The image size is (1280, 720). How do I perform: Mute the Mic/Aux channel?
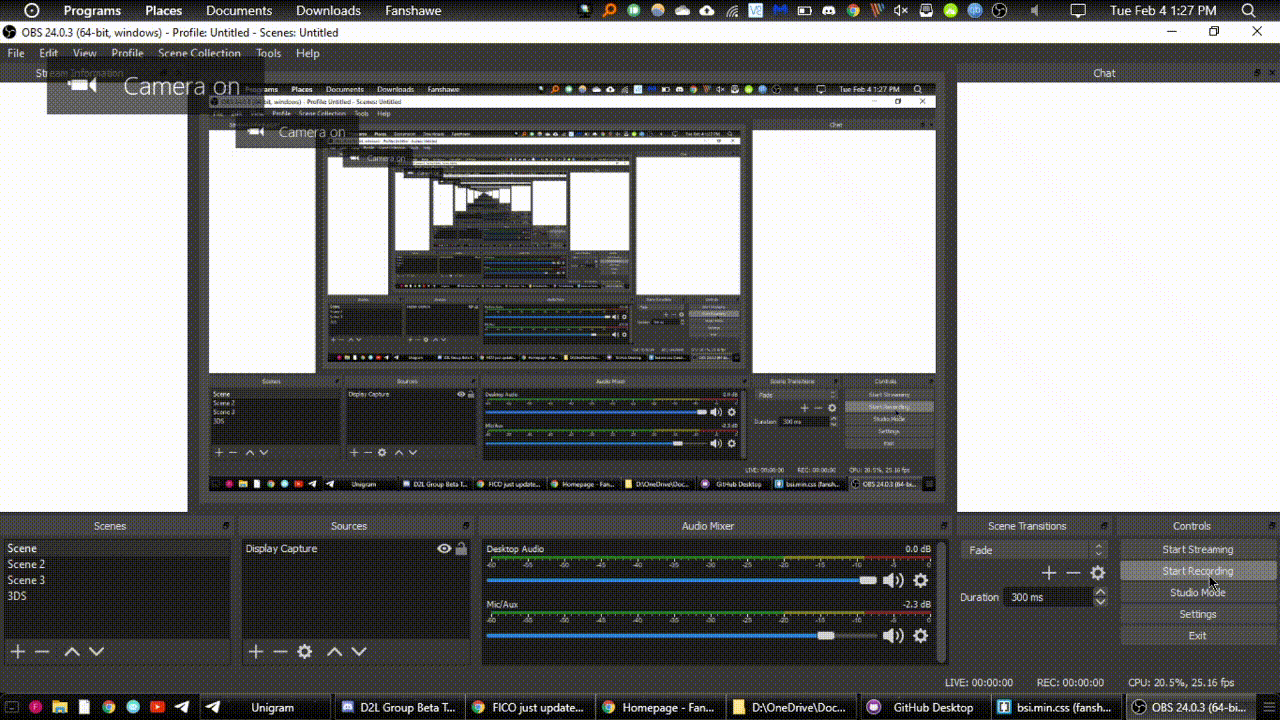[x=893, y=635]
